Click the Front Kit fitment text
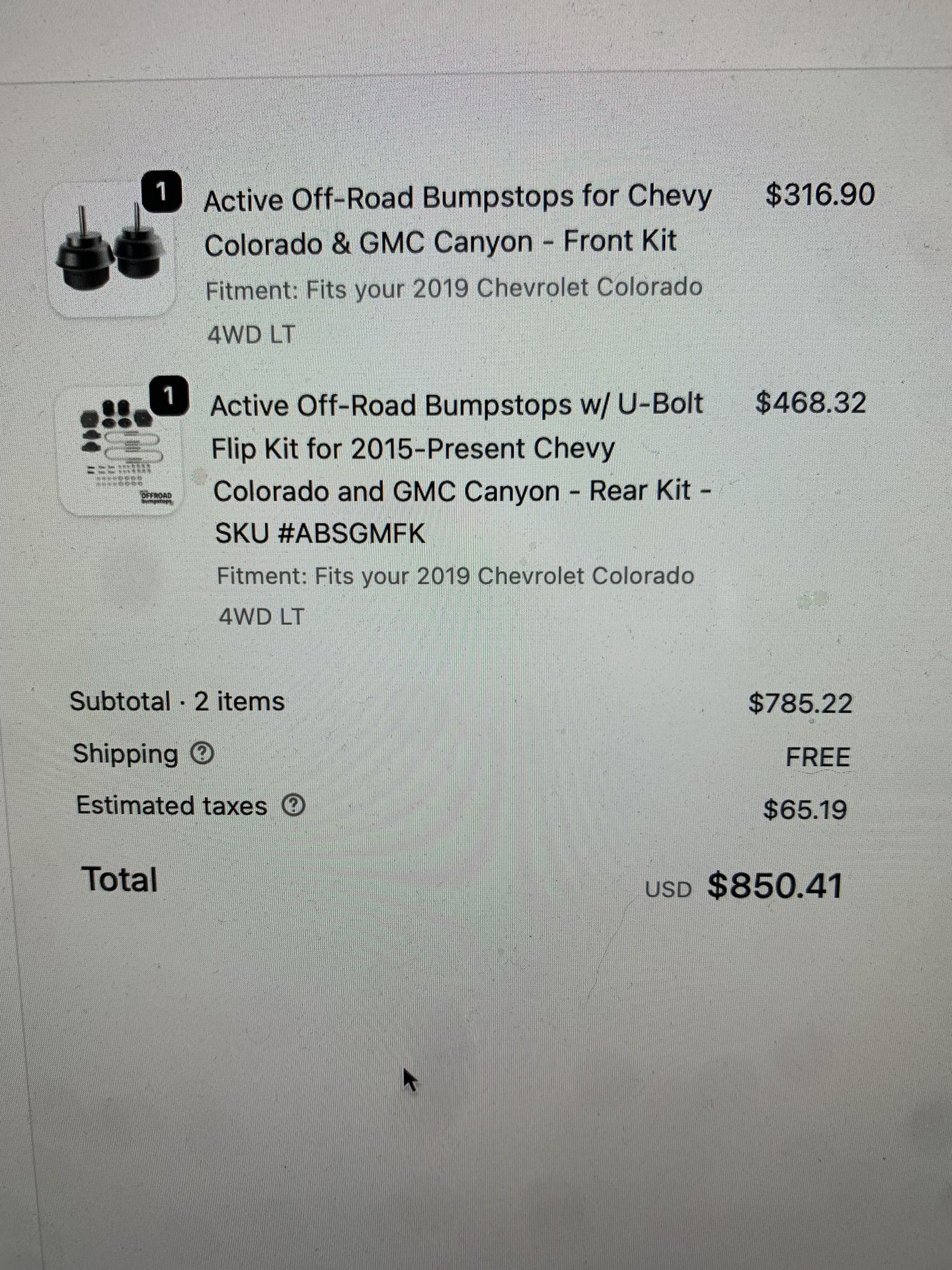Image resolution: width=952 pixels, height=1270 pixels. pos(454,311)
